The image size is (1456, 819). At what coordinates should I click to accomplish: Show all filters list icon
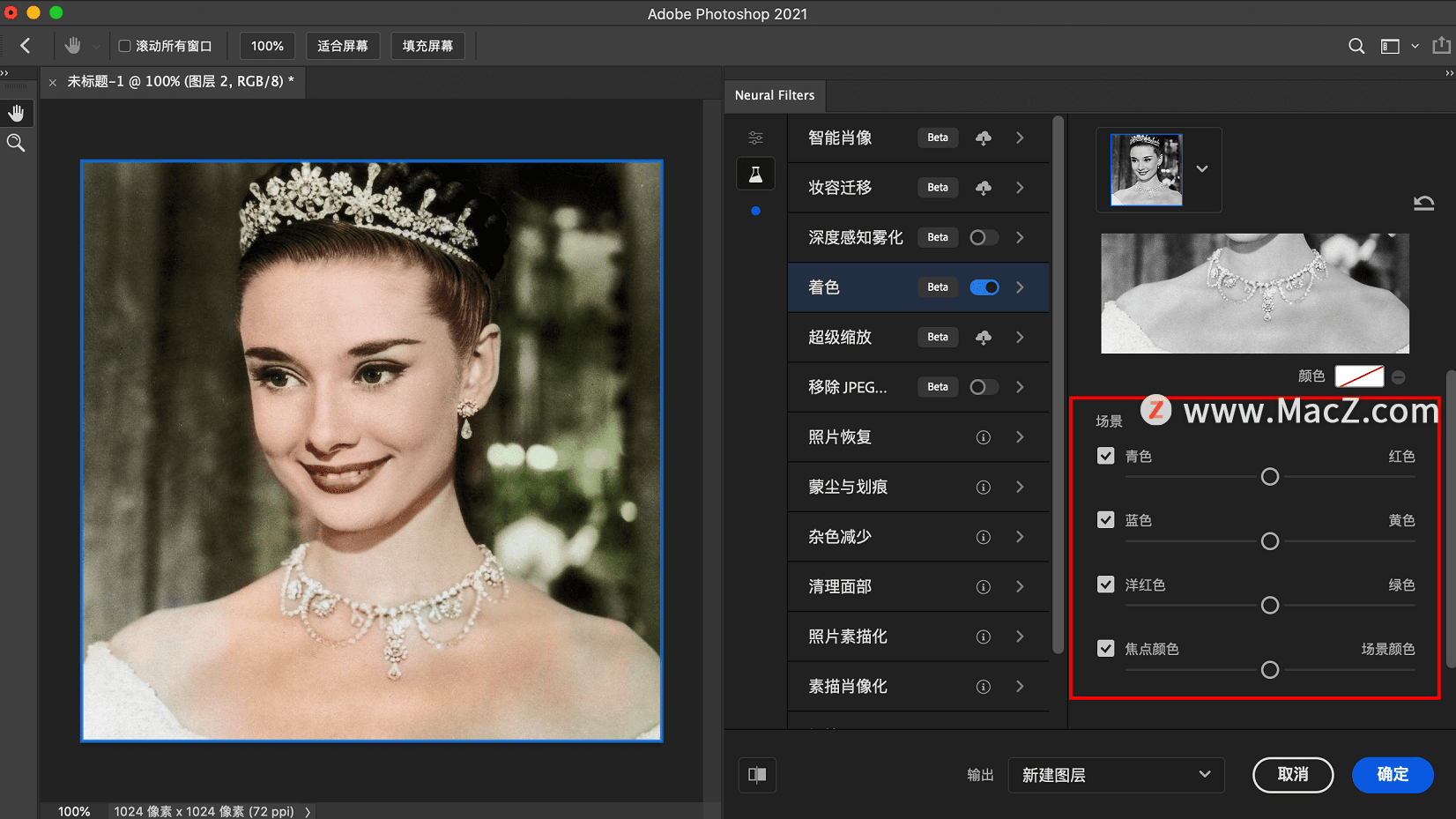756,138
